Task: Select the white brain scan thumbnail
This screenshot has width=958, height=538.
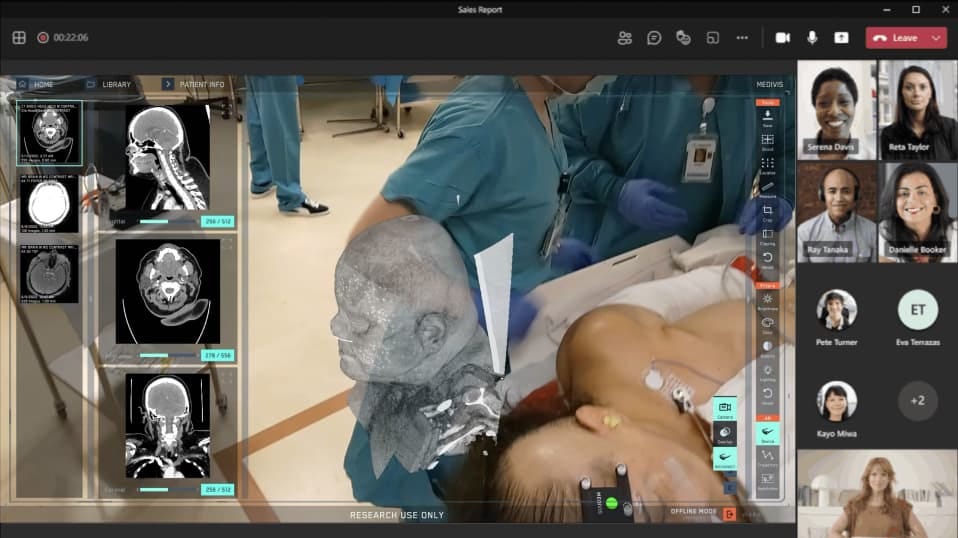Action: (x=49, y=204)
